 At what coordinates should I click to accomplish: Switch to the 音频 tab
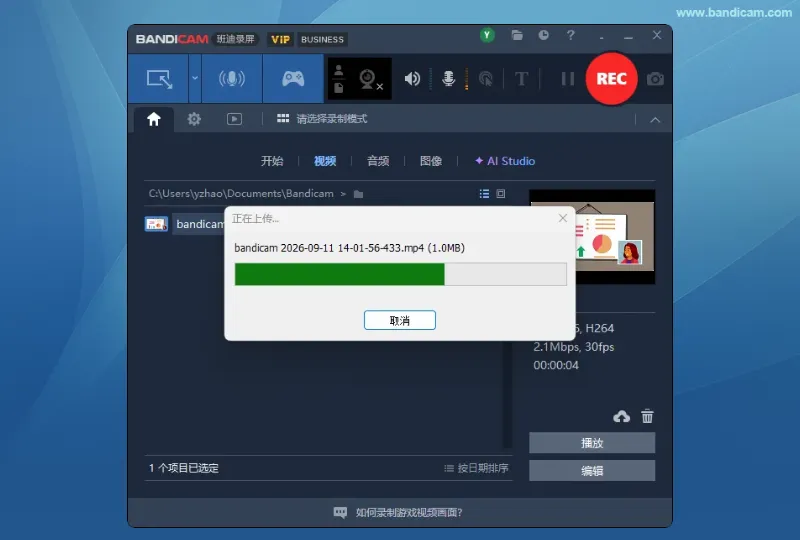pos(378,161)
